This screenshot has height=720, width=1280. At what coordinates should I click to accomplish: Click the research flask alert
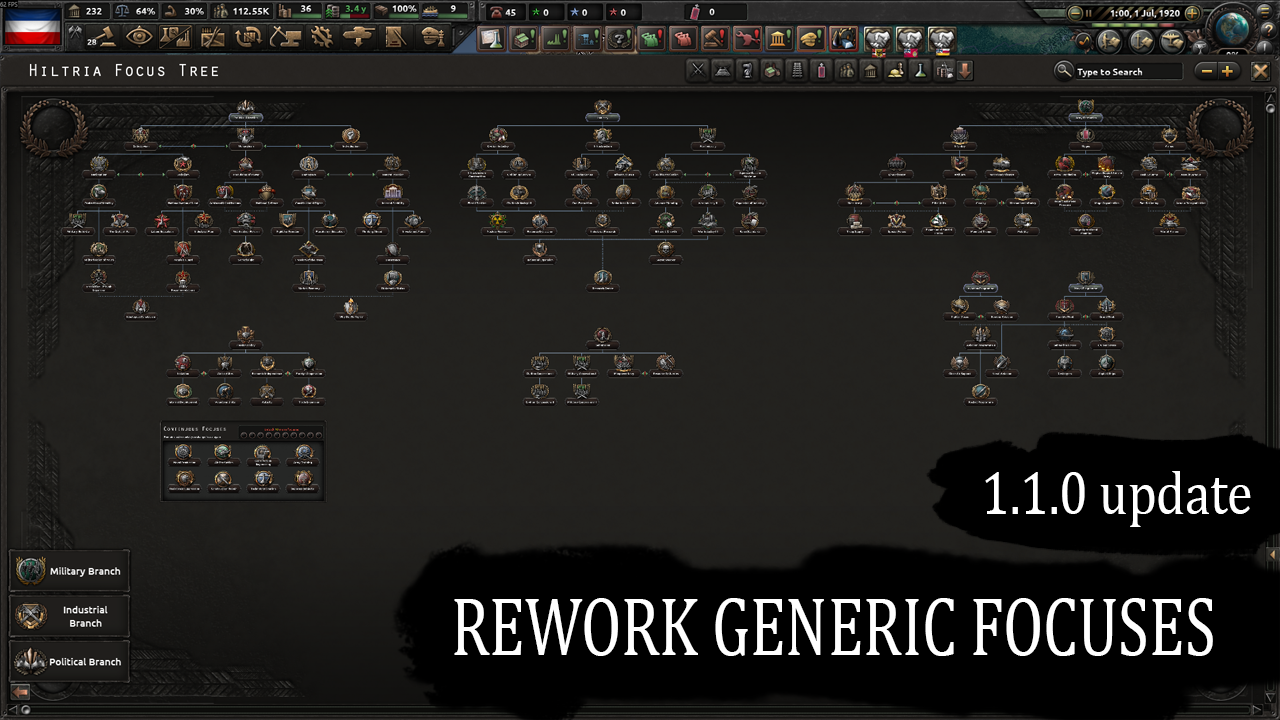[x=491, y=38]
